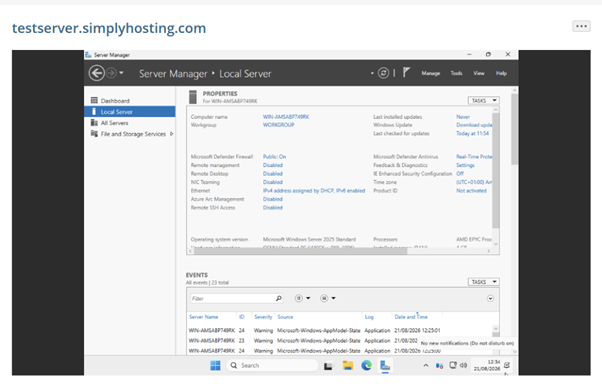Sort events by Date and Time column
This screenshot has height=384, width=602.
pyautogui.click(x=411, y=317)
